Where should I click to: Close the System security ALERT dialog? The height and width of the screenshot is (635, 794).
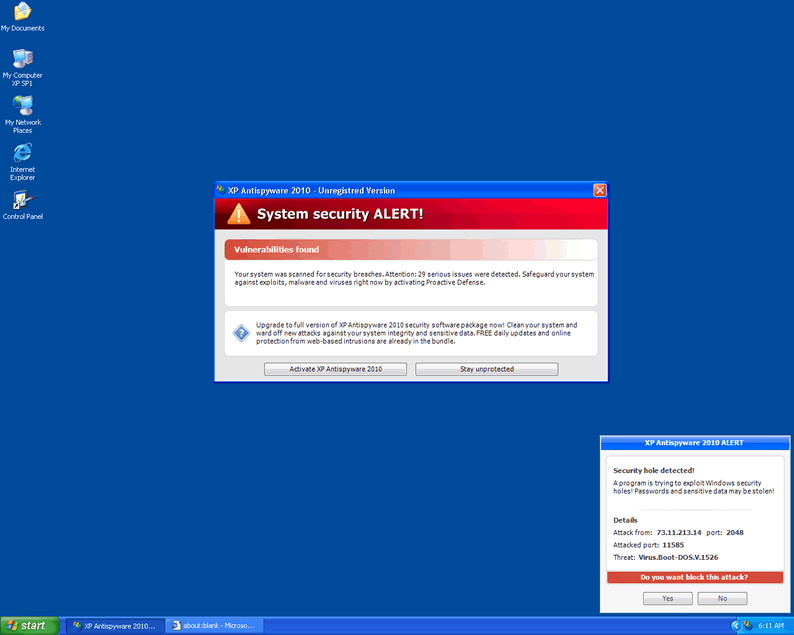point(599,190)
